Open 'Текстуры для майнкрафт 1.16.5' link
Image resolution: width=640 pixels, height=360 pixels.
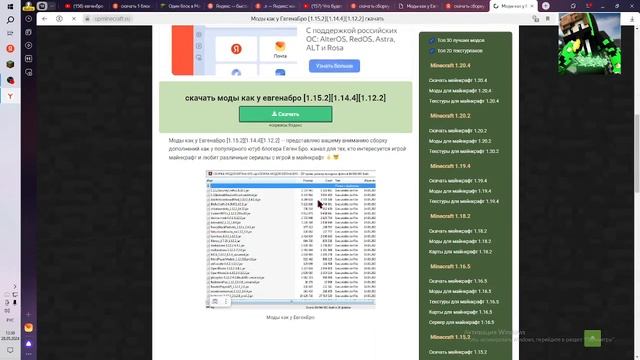tap(464, 302)
